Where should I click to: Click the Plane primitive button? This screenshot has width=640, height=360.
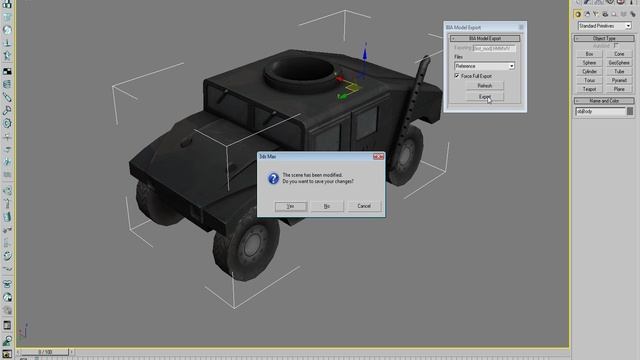tap(619, 89)
